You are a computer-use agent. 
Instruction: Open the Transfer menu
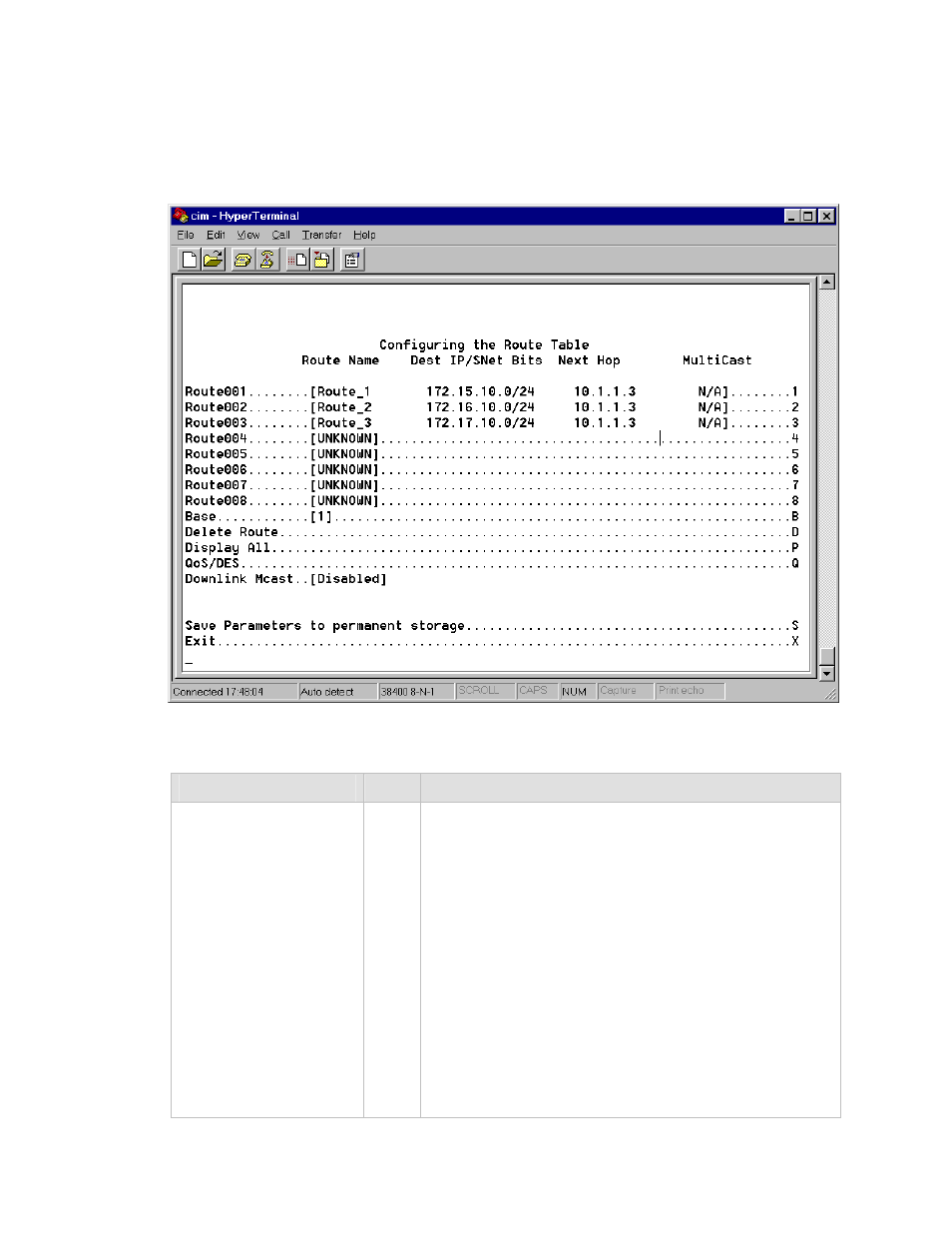point(321,235)
